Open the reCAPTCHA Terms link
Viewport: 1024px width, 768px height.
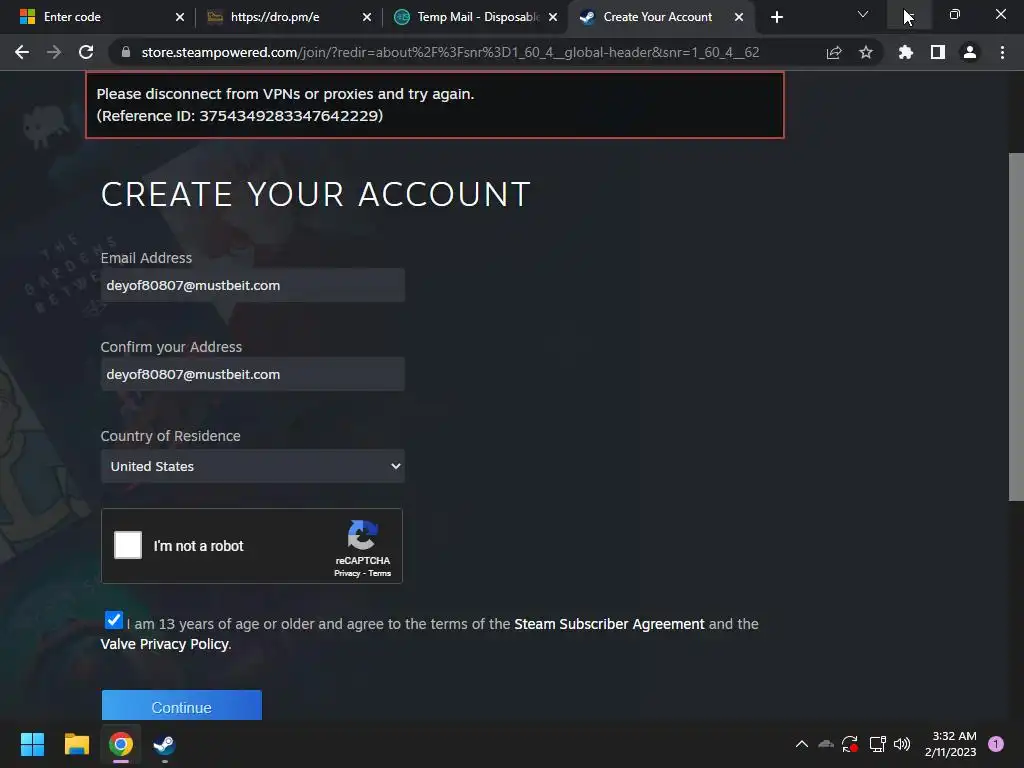tap(379, 573)
